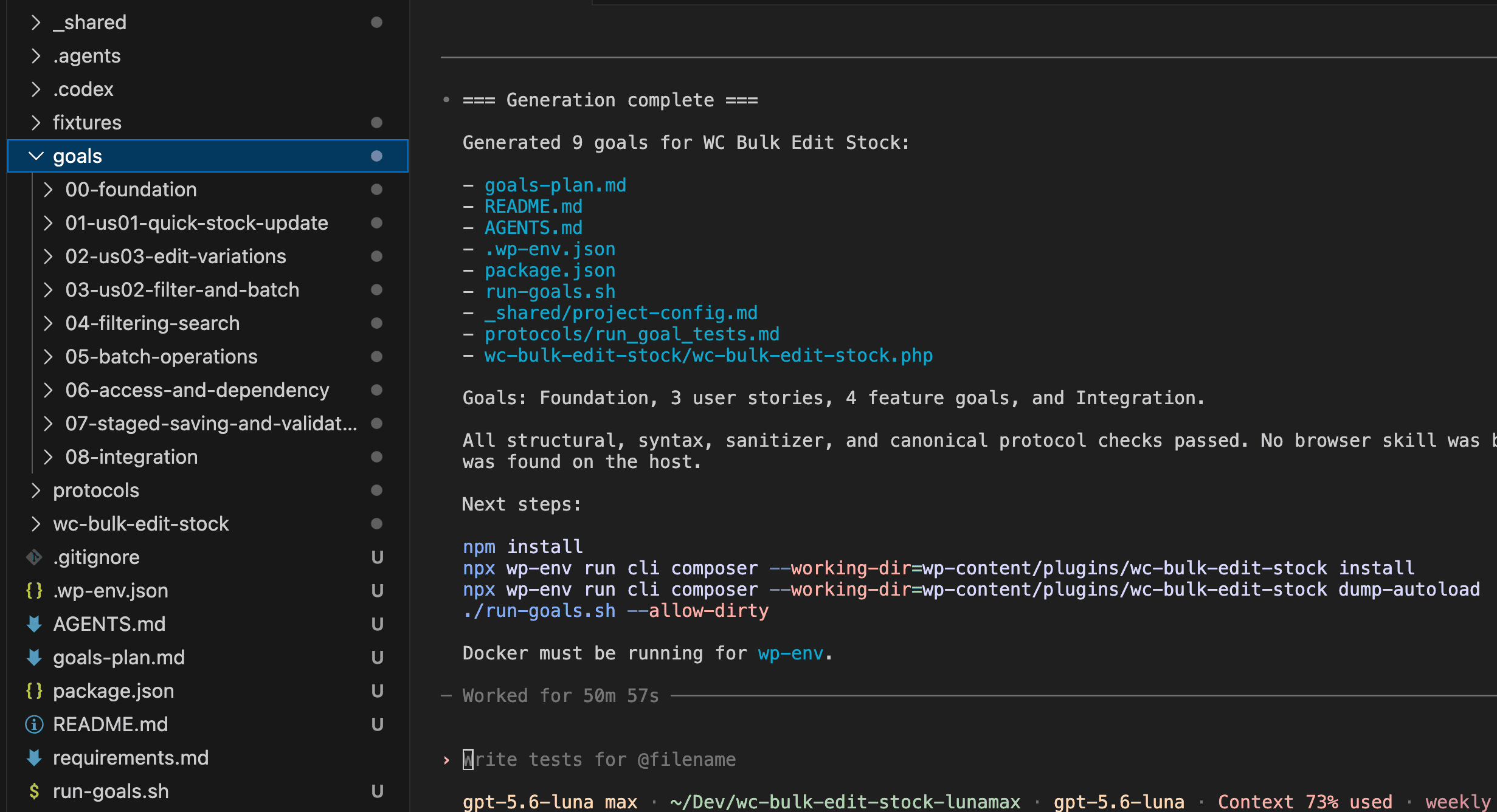The height and width of the screenshot is (812, 1497).
Task: Open the .wp-env.json link in the output
Action: pos(550,249)
